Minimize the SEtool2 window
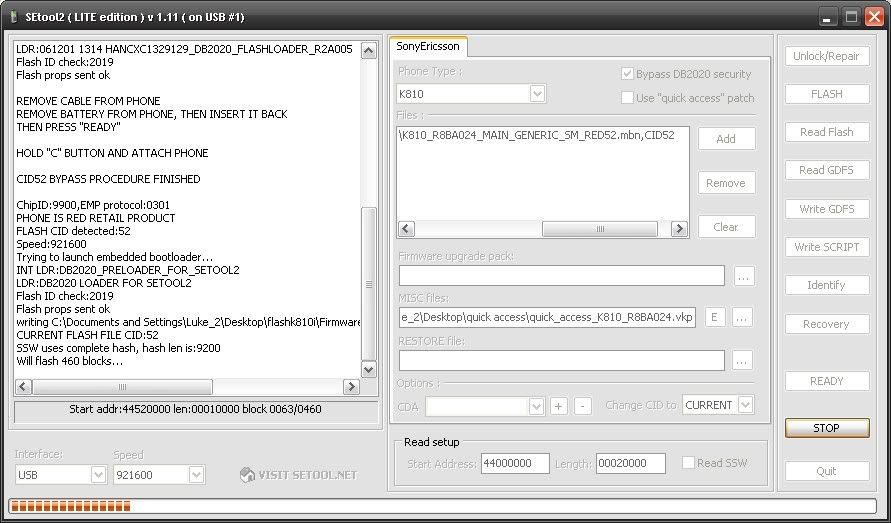 point(826,17)
